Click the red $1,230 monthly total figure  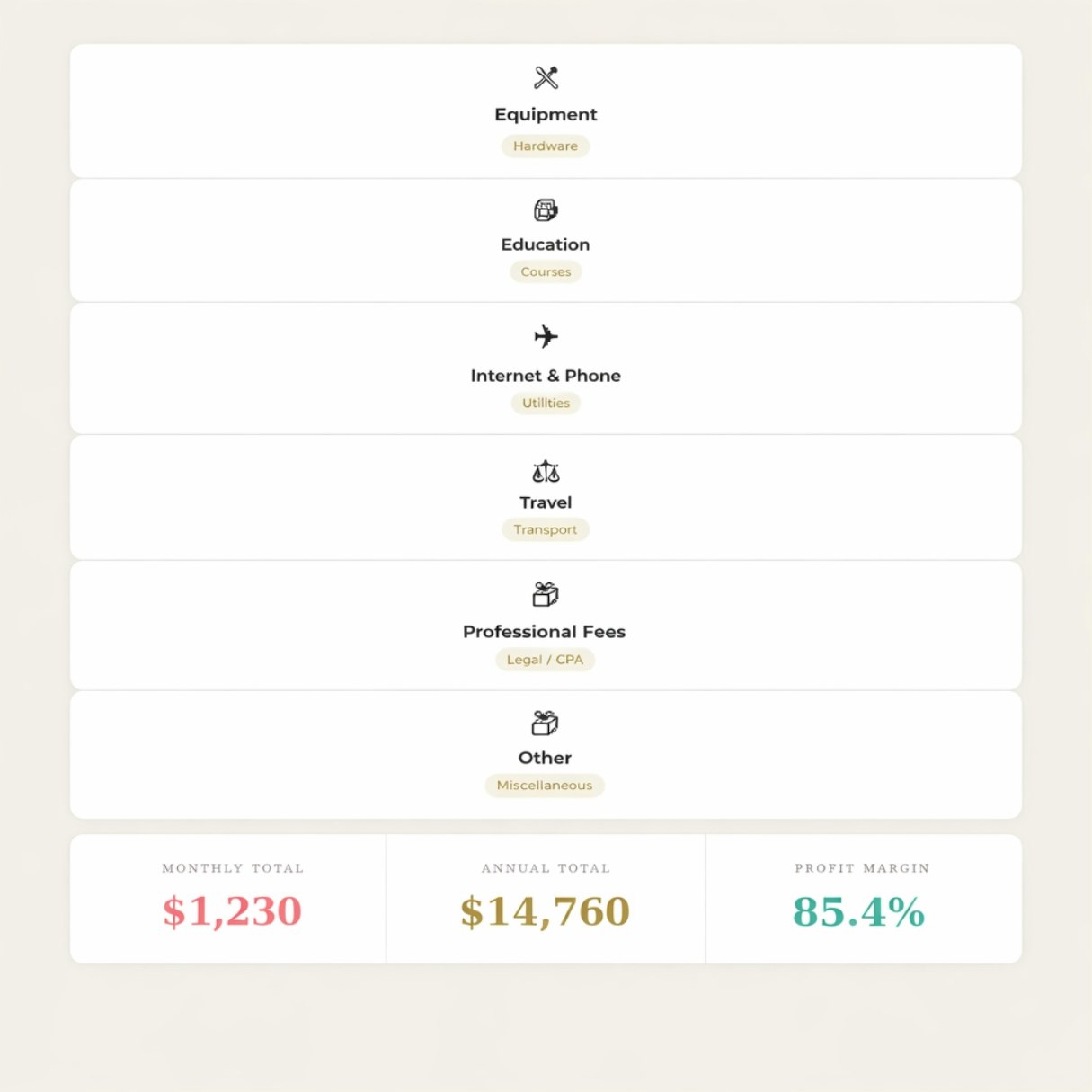click(x=232, y=911)
